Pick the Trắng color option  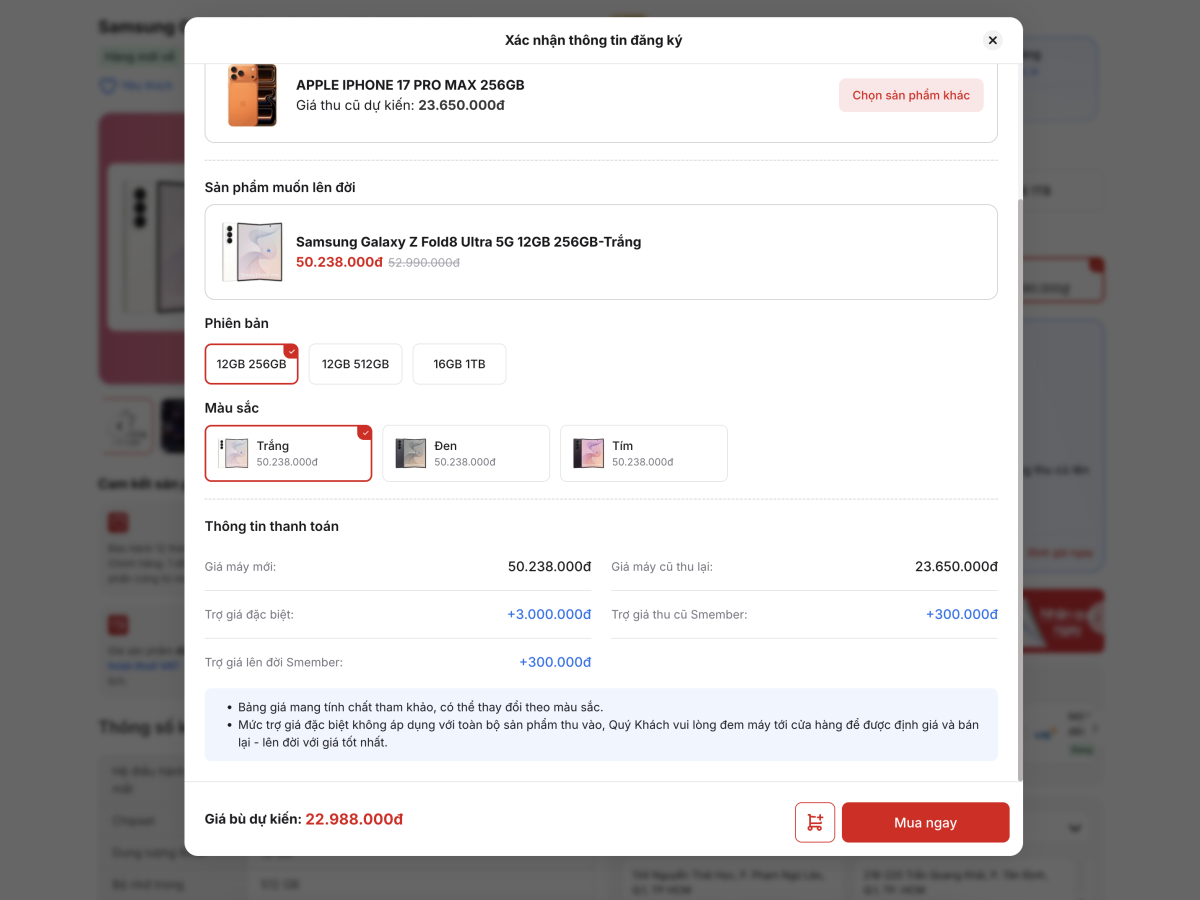click(x=288, y=453)
